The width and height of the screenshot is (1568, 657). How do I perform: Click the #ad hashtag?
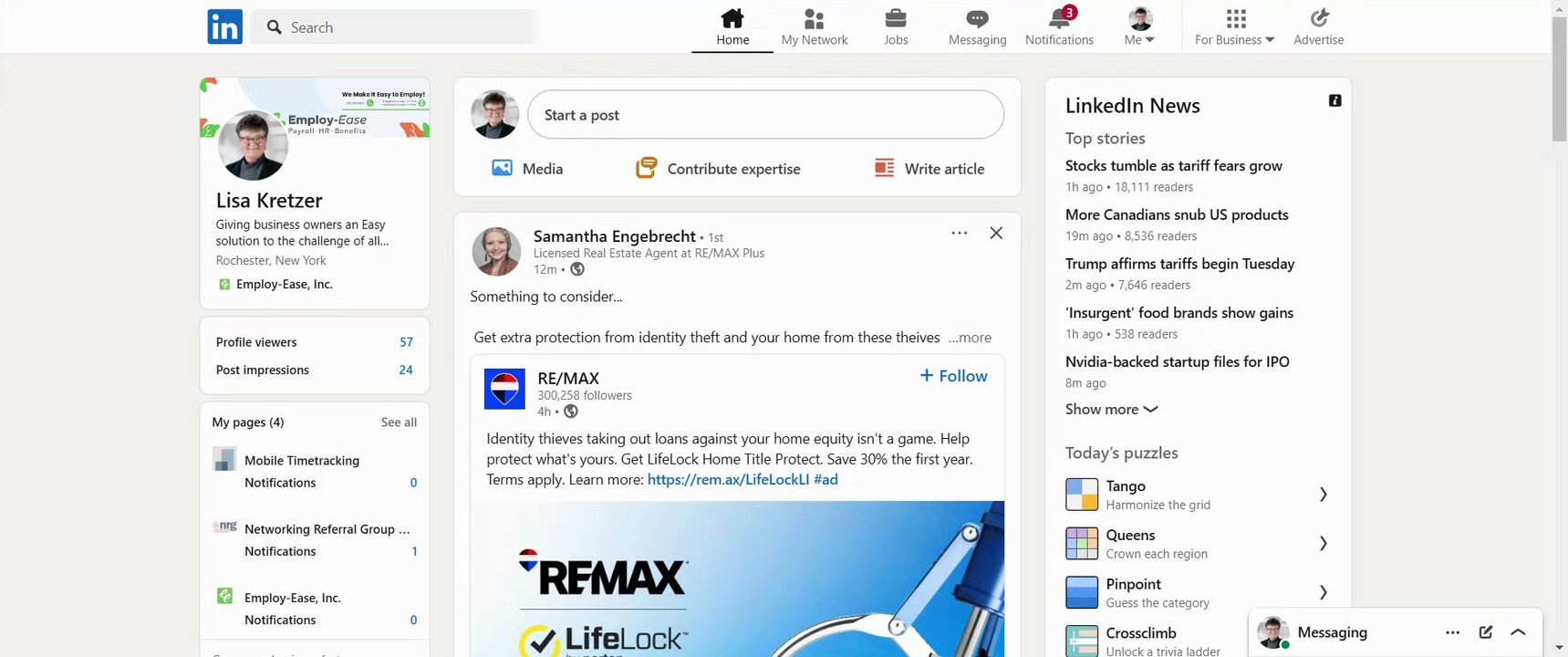826,480
